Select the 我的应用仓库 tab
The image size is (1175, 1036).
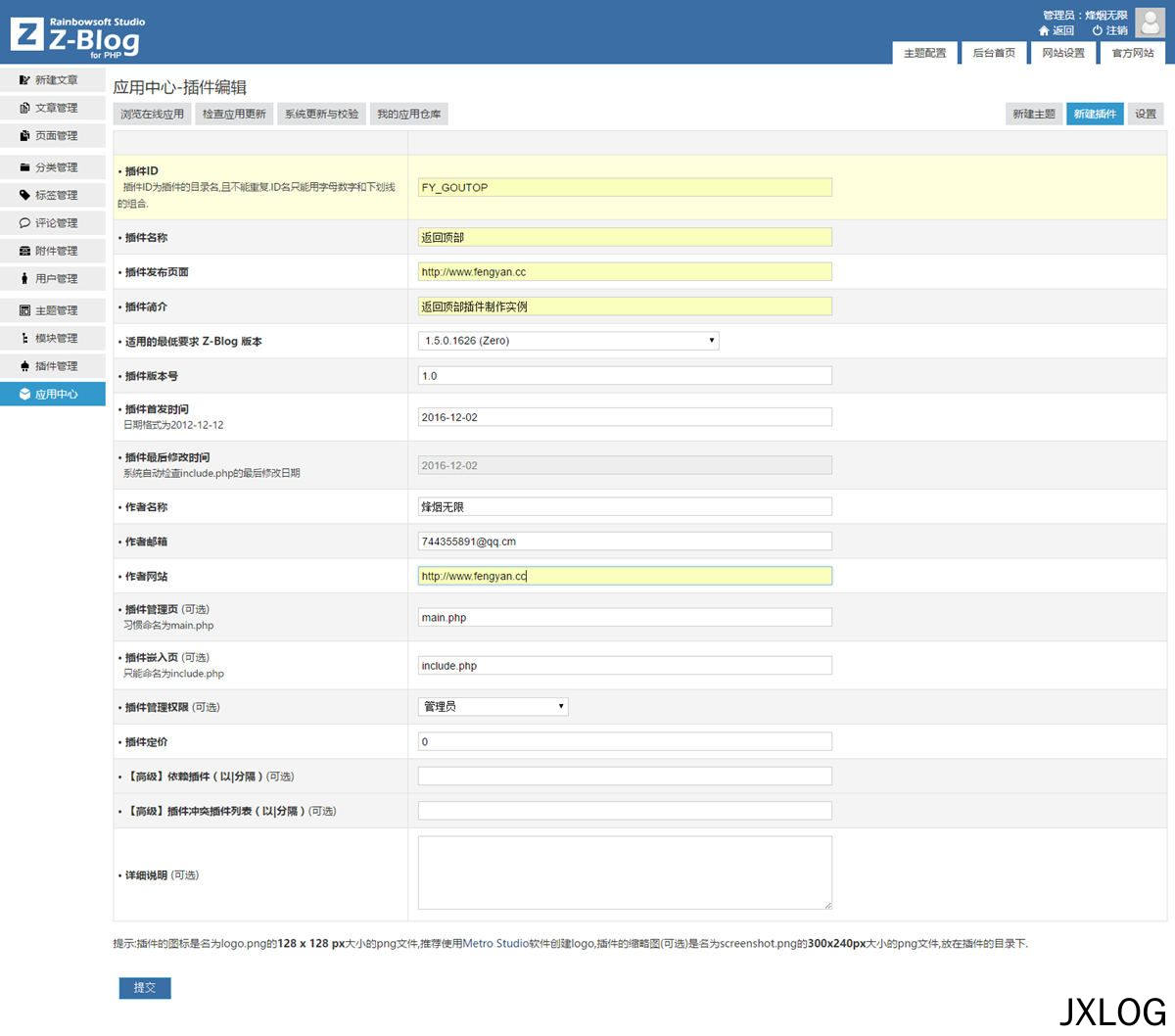pos(409,115)
